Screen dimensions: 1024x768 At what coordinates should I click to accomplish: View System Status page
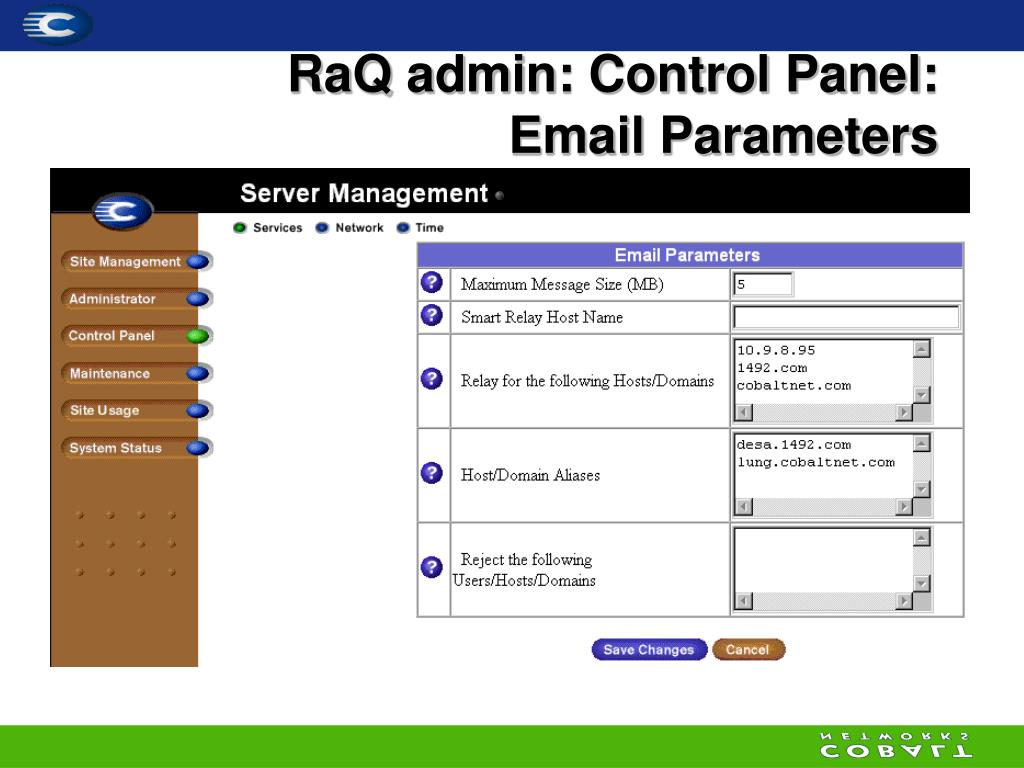click(136, 447)
